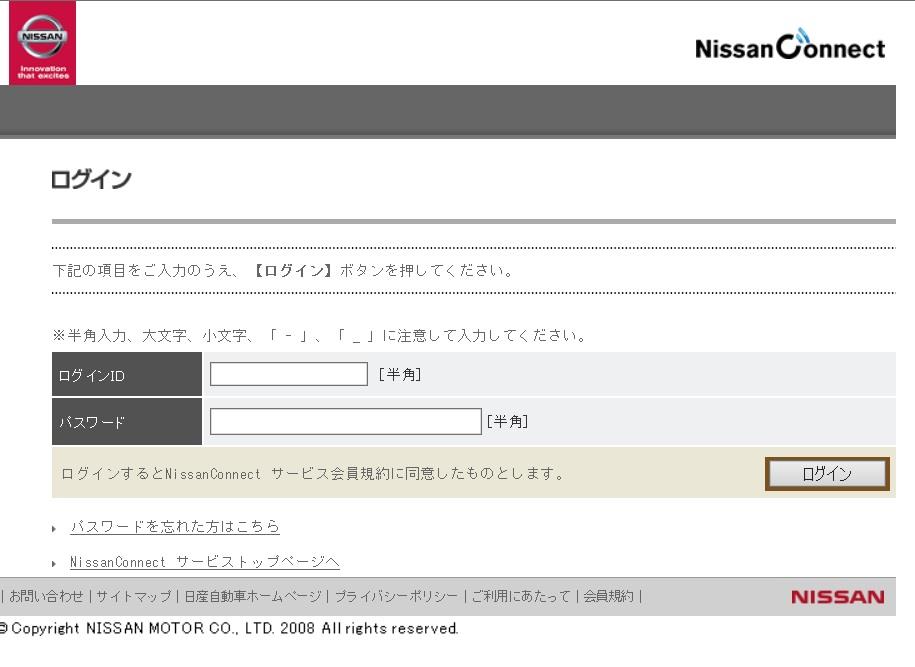Click the 下記の項目をご入力のうえ instruction text

pos(283,271)
